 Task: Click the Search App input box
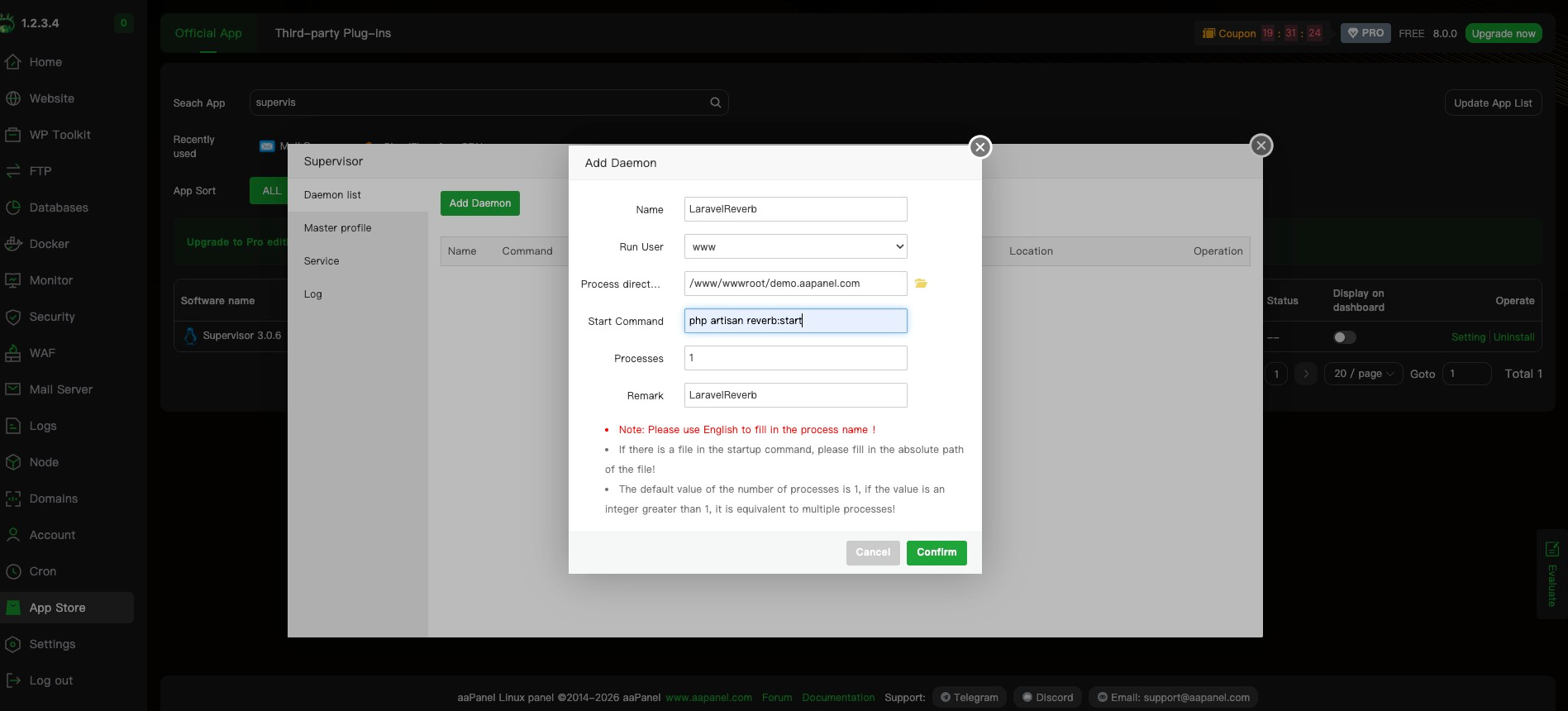(489, 103)
